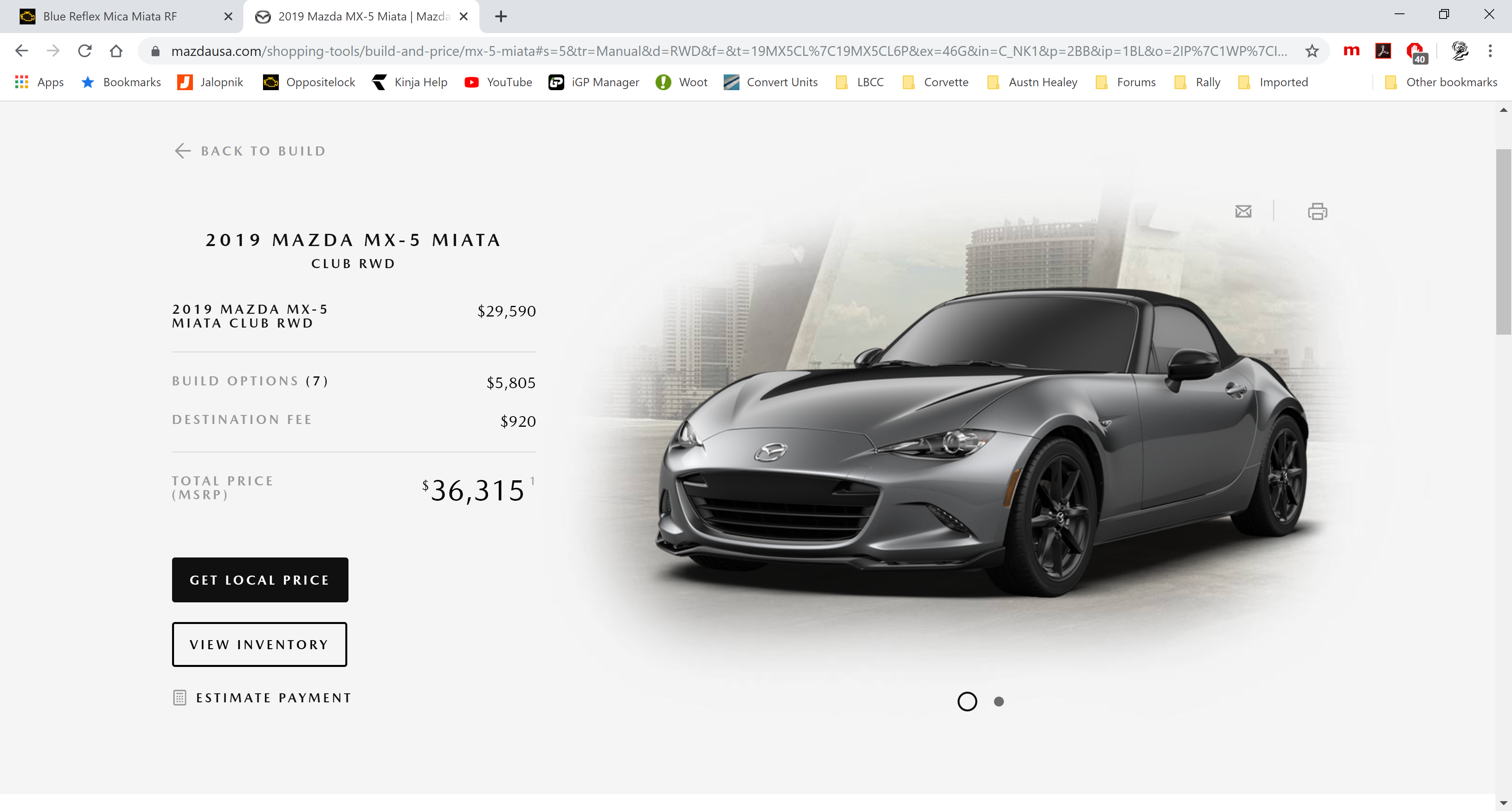The height and width of the screenshot is (811, 1512).
Task: Open the extension with the 40 badge
Action: (1416, 52)
